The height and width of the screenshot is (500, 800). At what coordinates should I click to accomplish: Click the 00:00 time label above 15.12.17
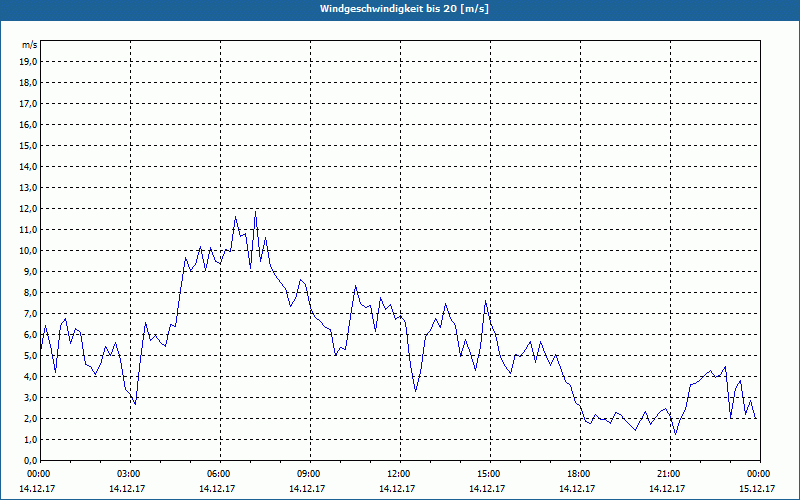pos(759,474)
